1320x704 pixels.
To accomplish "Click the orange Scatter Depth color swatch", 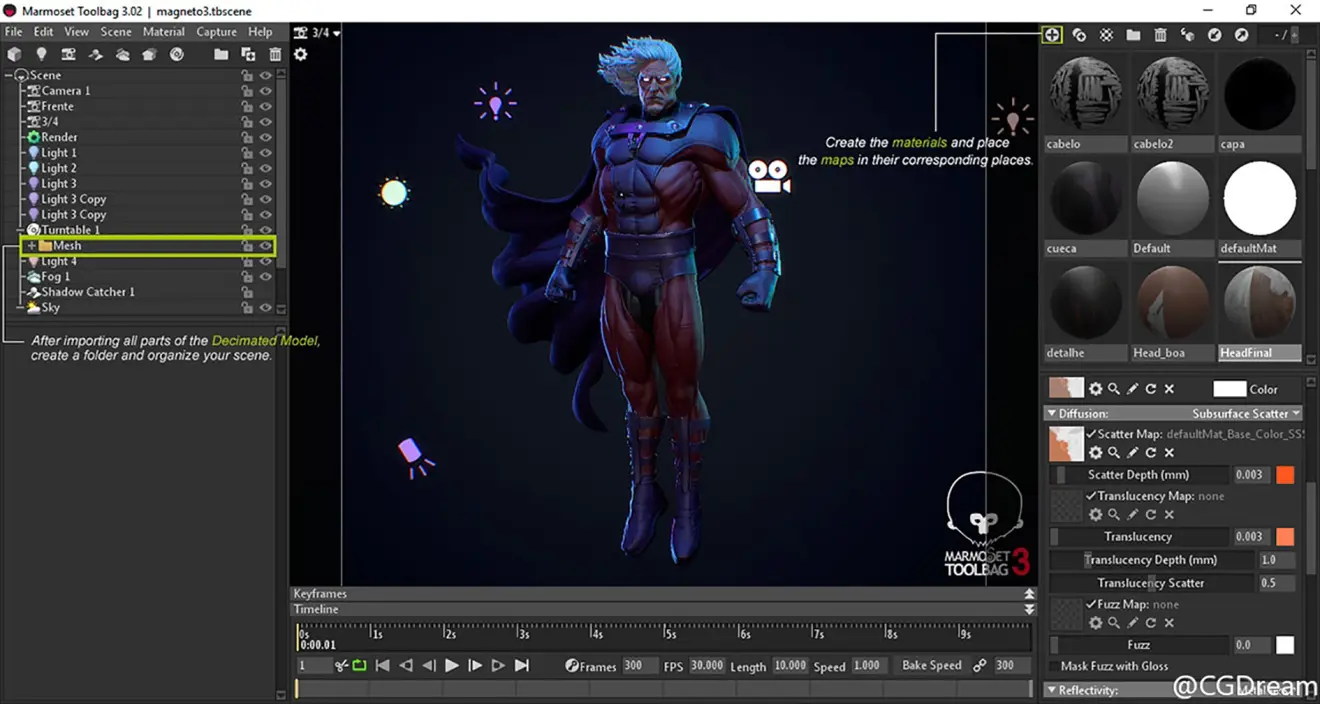I will tap(1285, 475).
